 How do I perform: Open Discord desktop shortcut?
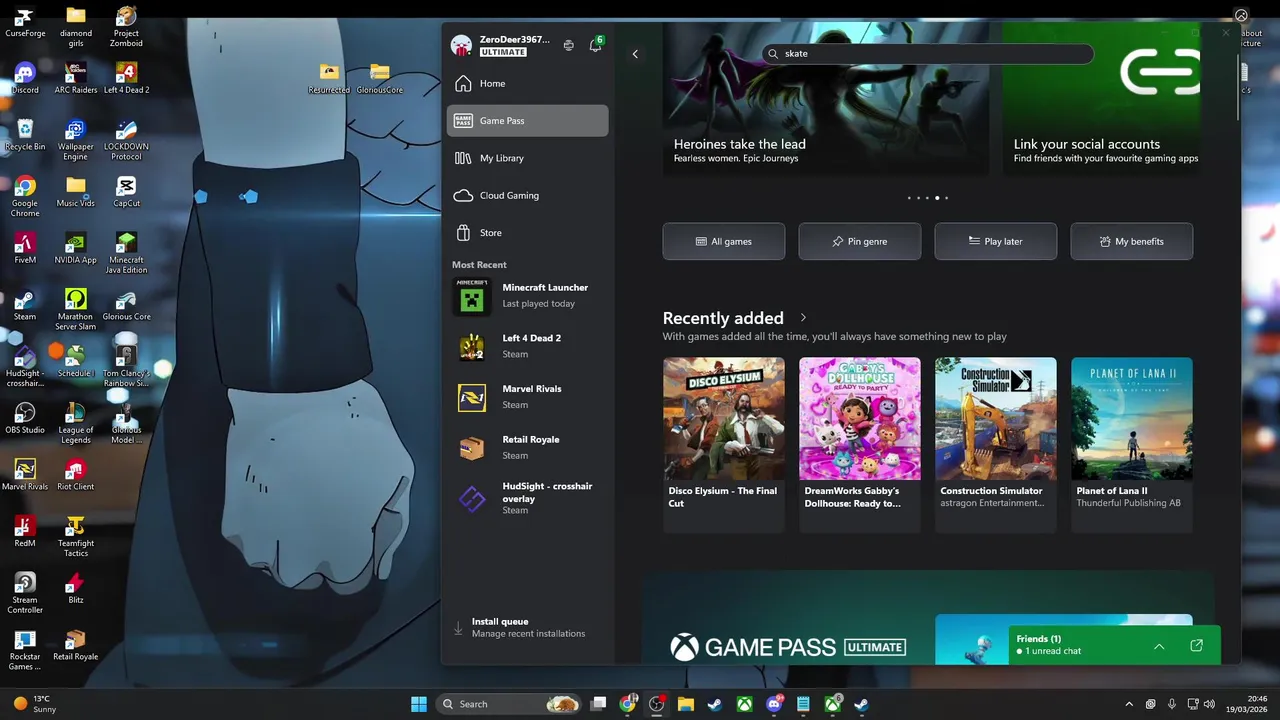point(25,79)
